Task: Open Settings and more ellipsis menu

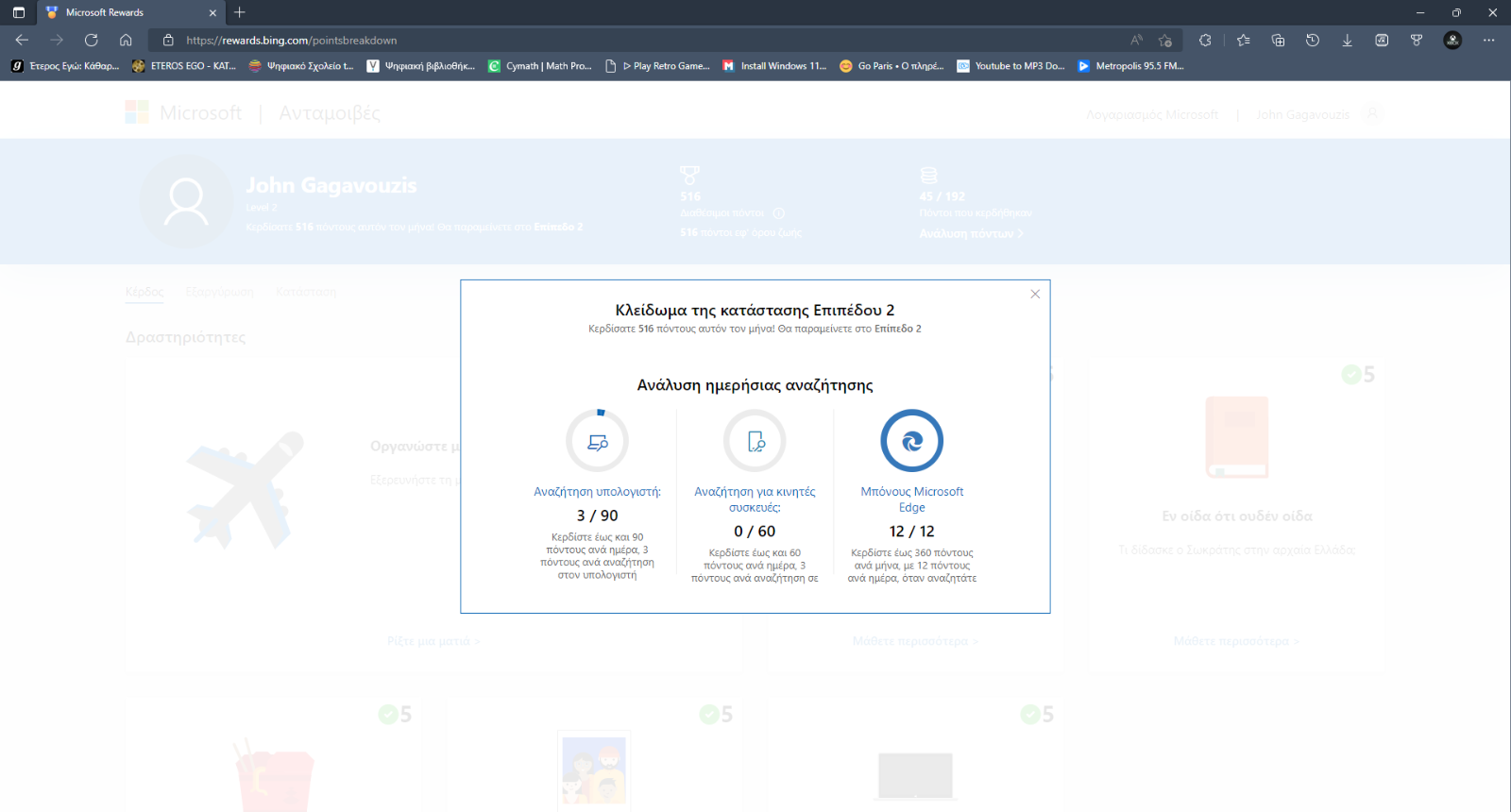Action: pos(1488,40)
